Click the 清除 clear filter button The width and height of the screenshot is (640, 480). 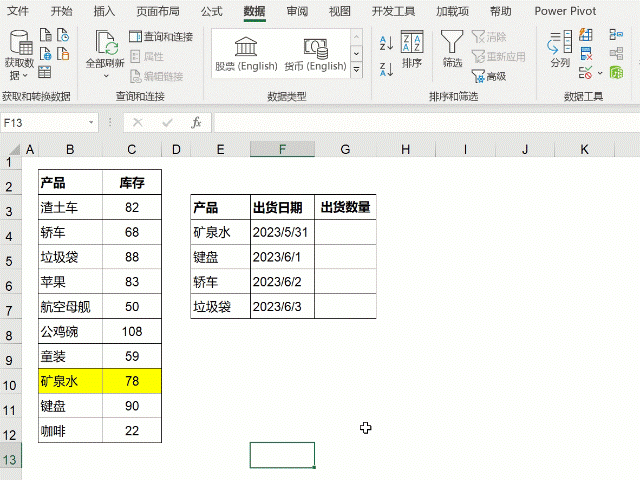(x=489, y=37)
